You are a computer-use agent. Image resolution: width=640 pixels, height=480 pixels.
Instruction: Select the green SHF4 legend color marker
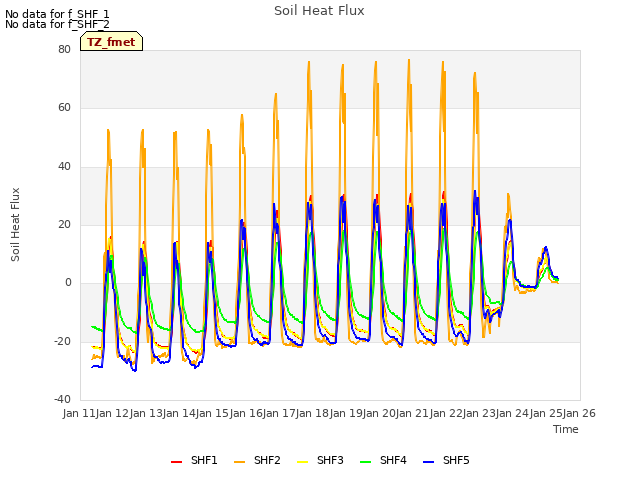tap(366, 462)
